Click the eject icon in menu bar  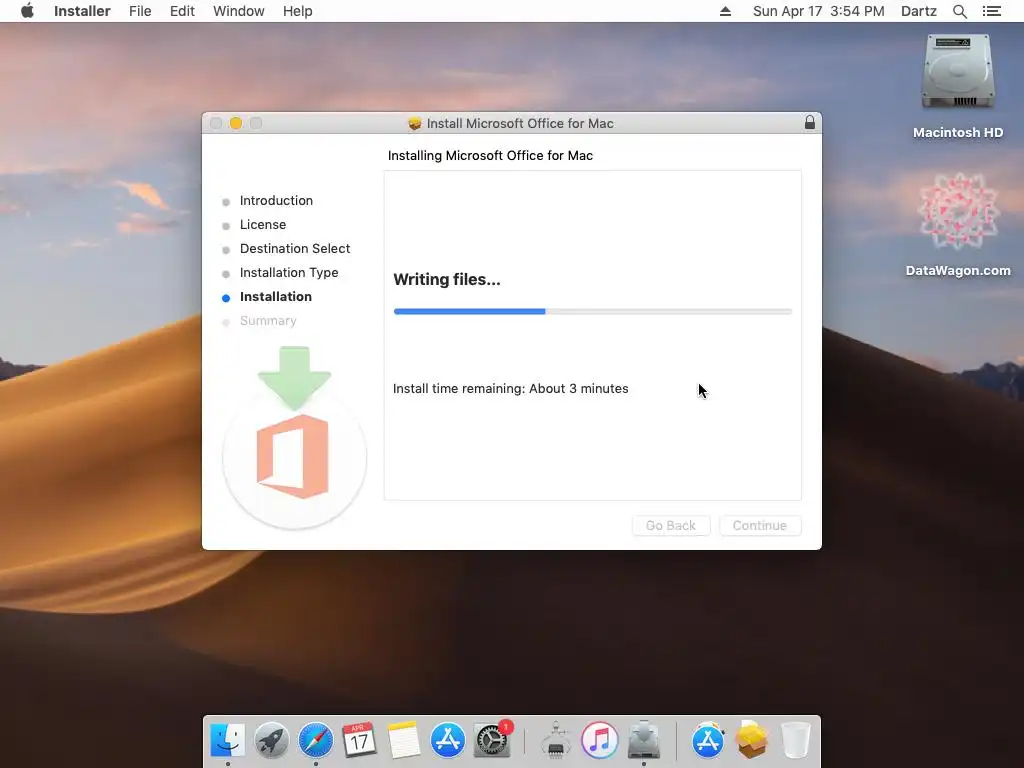pos(725,11)
